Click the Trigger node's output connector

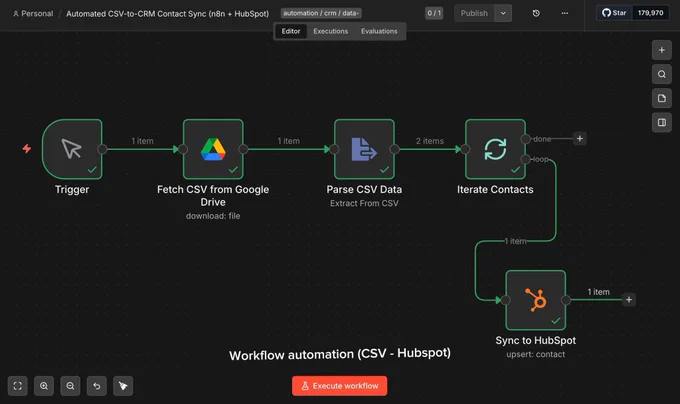point(102,149)
